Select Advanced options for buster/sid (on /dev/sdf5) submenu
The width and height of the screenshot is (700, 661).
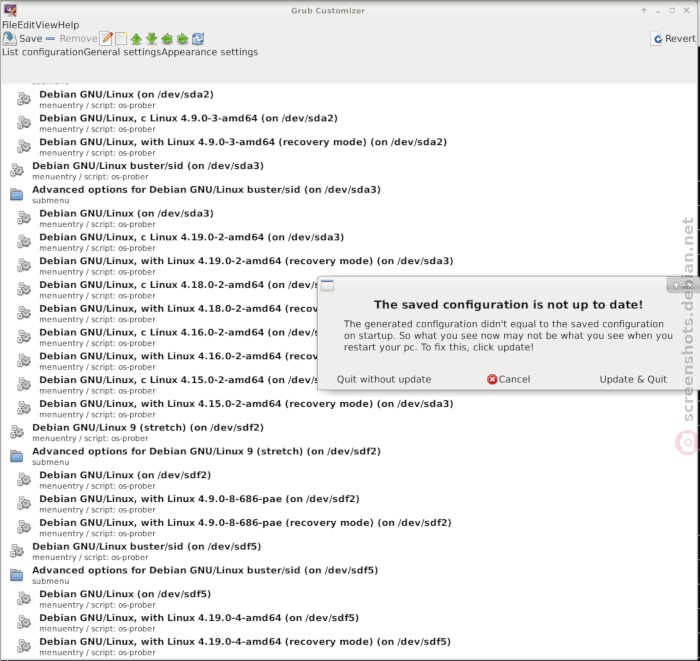pos(205,575)
